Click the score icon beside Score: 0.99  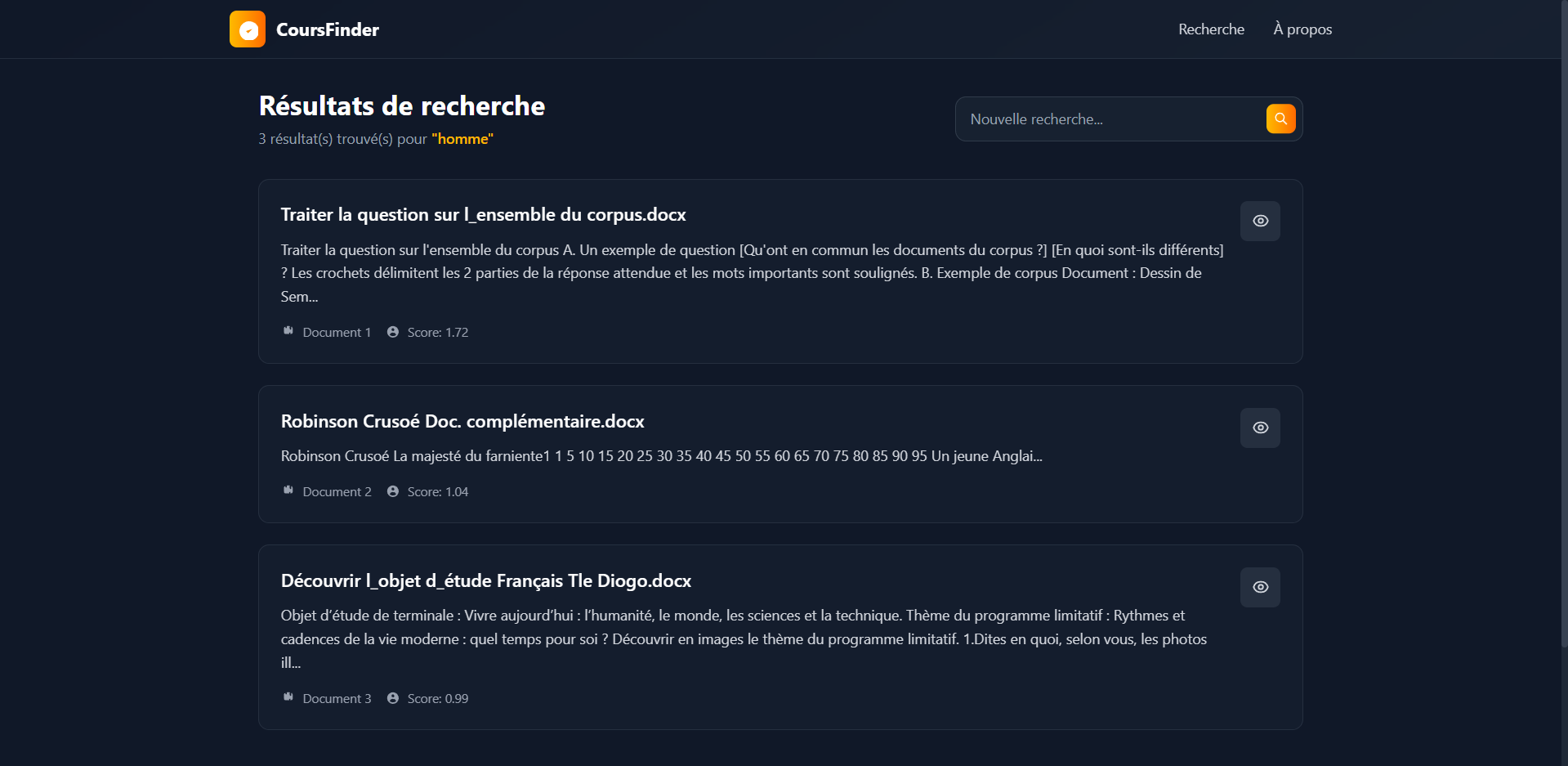pyautogui.click(x=393, y=698)
